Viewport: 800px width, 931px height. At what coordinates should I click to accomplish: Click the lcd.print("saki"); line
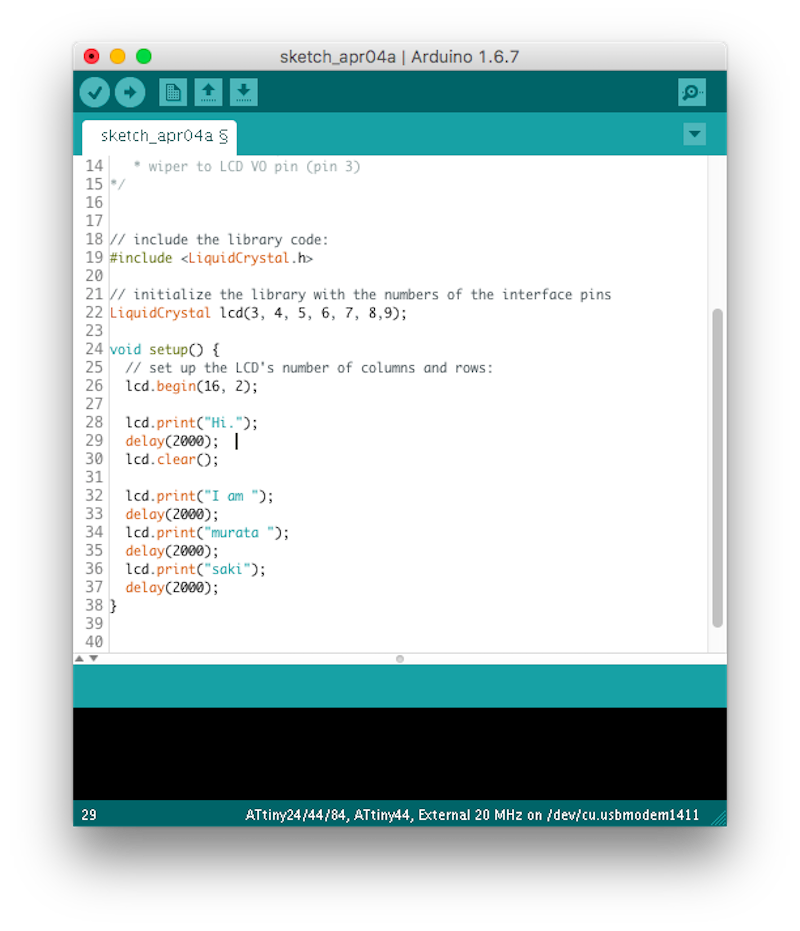(195, 569)
